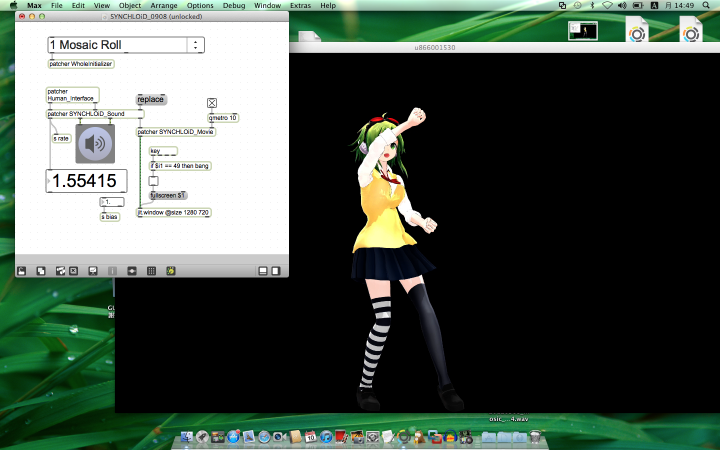Image resolution: width=720 pixels, height=450 pixels.
Task: Show the grid icon in patcher toolbar
Action: 152,271
